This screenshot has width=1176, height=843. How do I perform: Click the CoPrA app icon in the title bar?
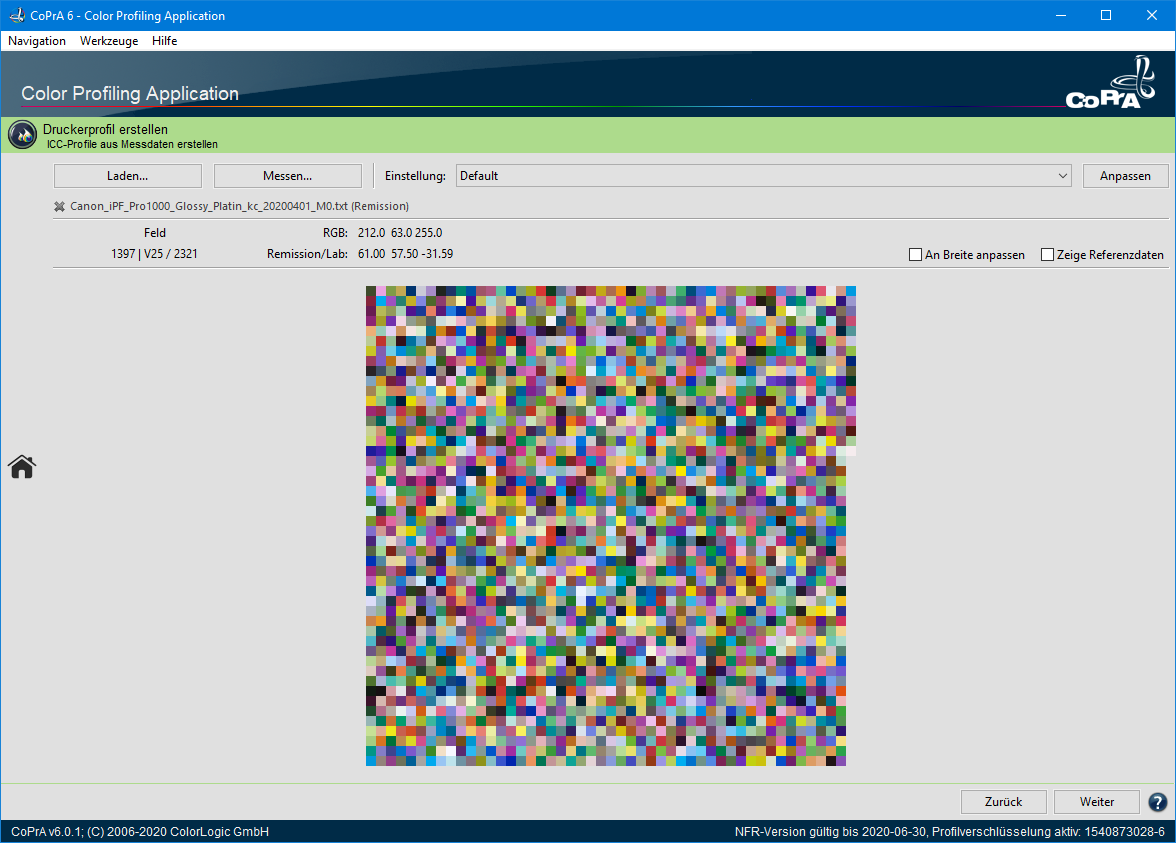pyautogui.click(x=15, y=16)
